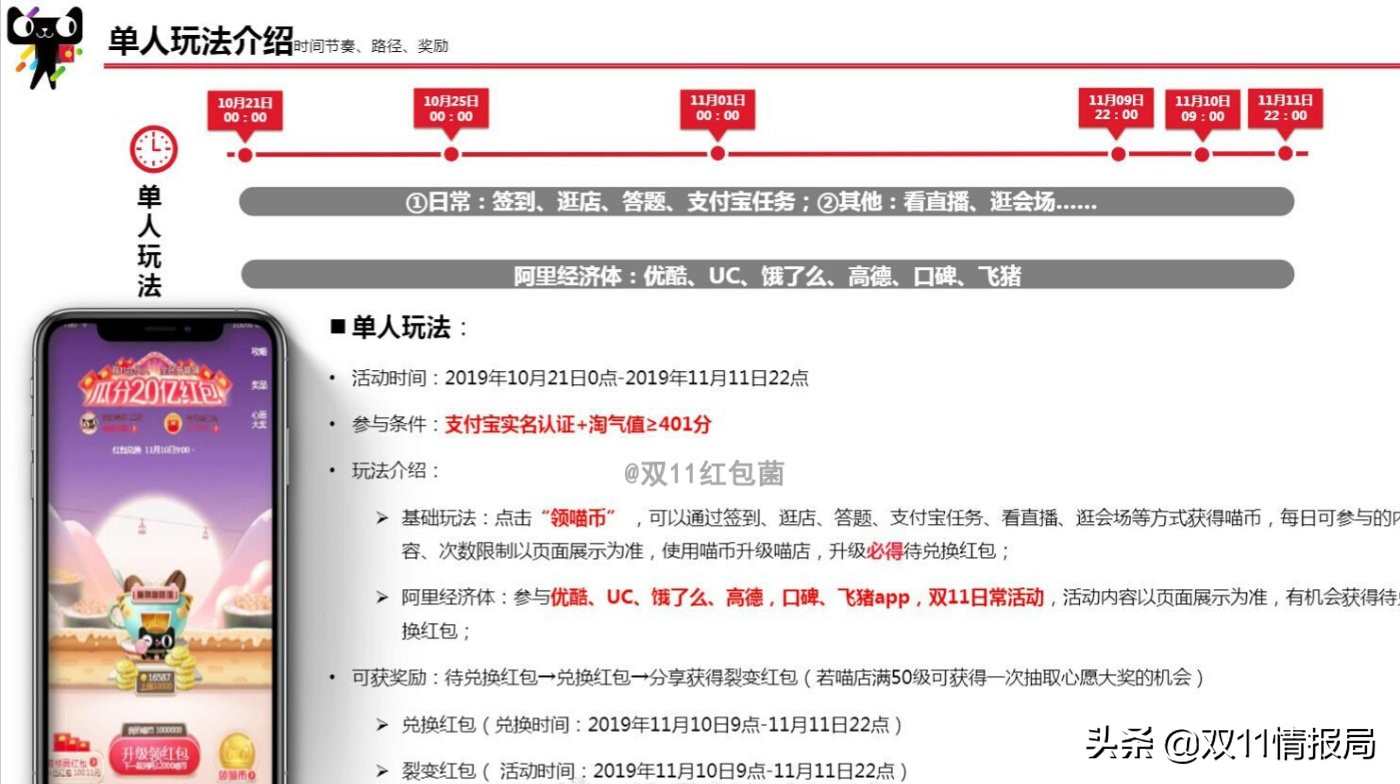This screenshot has height=784, width=1400.
Task: Select the 攻略 icon on phone right edge
Action: coord(258,352)
